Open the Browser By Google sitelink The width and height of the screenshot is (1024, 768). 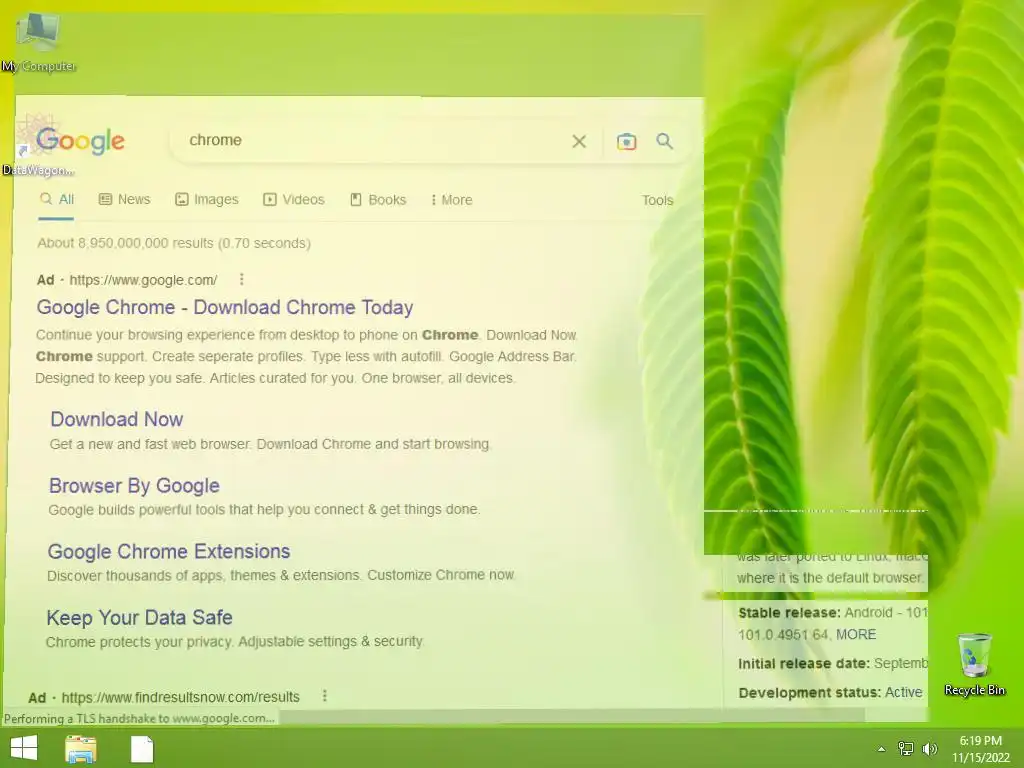(x=135, y=486)
